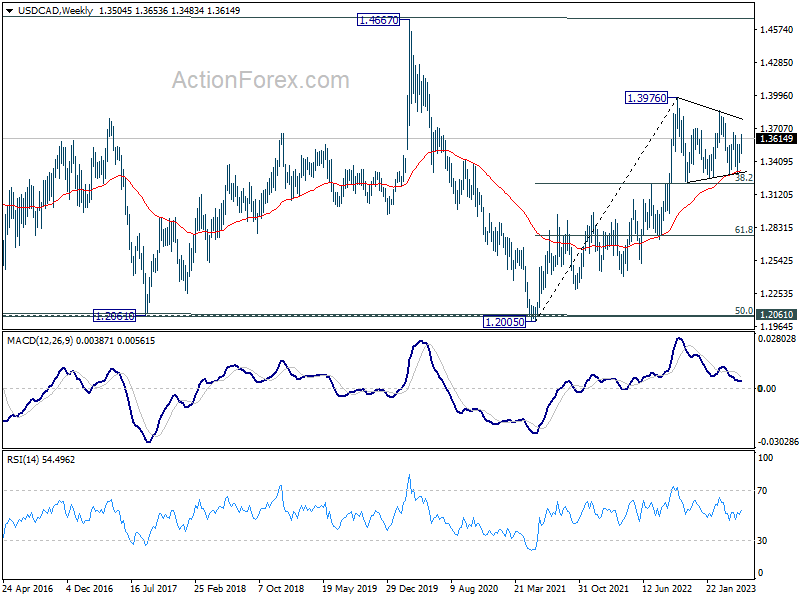
Task: Click the 1.20610 label on left side
Action: [x=115, y=316]
